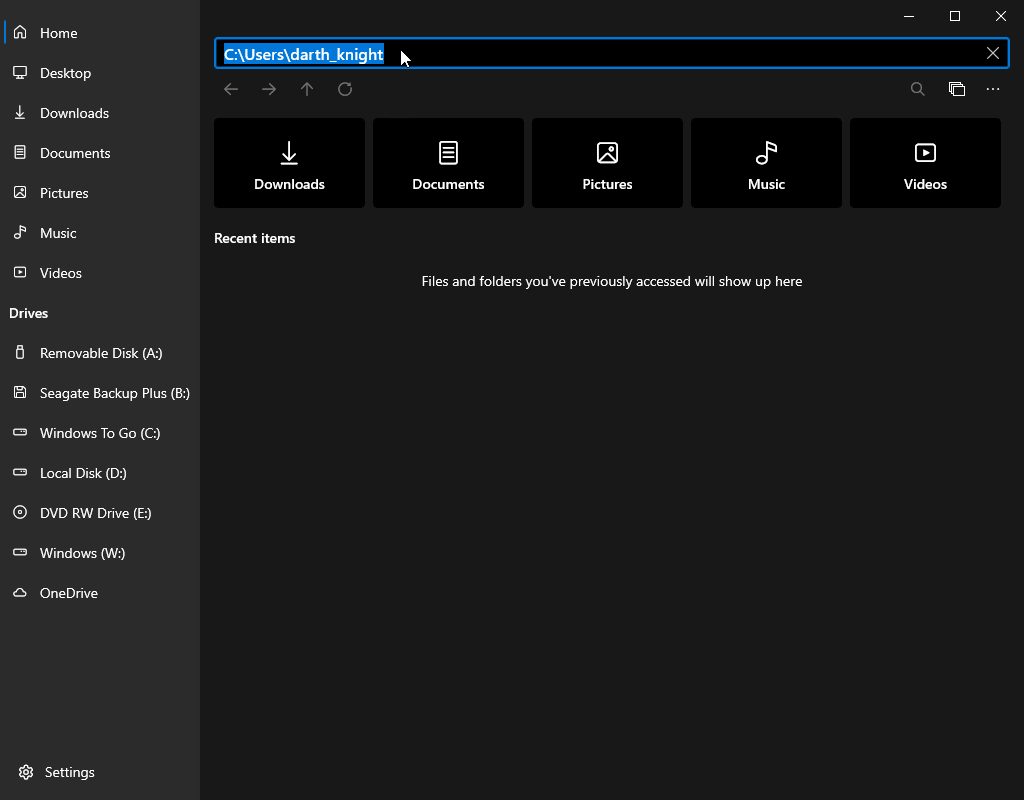Open Videos in the sidebar
Image resolution: width=1024 pixels, height=800 pixels.
click(100, 273)
